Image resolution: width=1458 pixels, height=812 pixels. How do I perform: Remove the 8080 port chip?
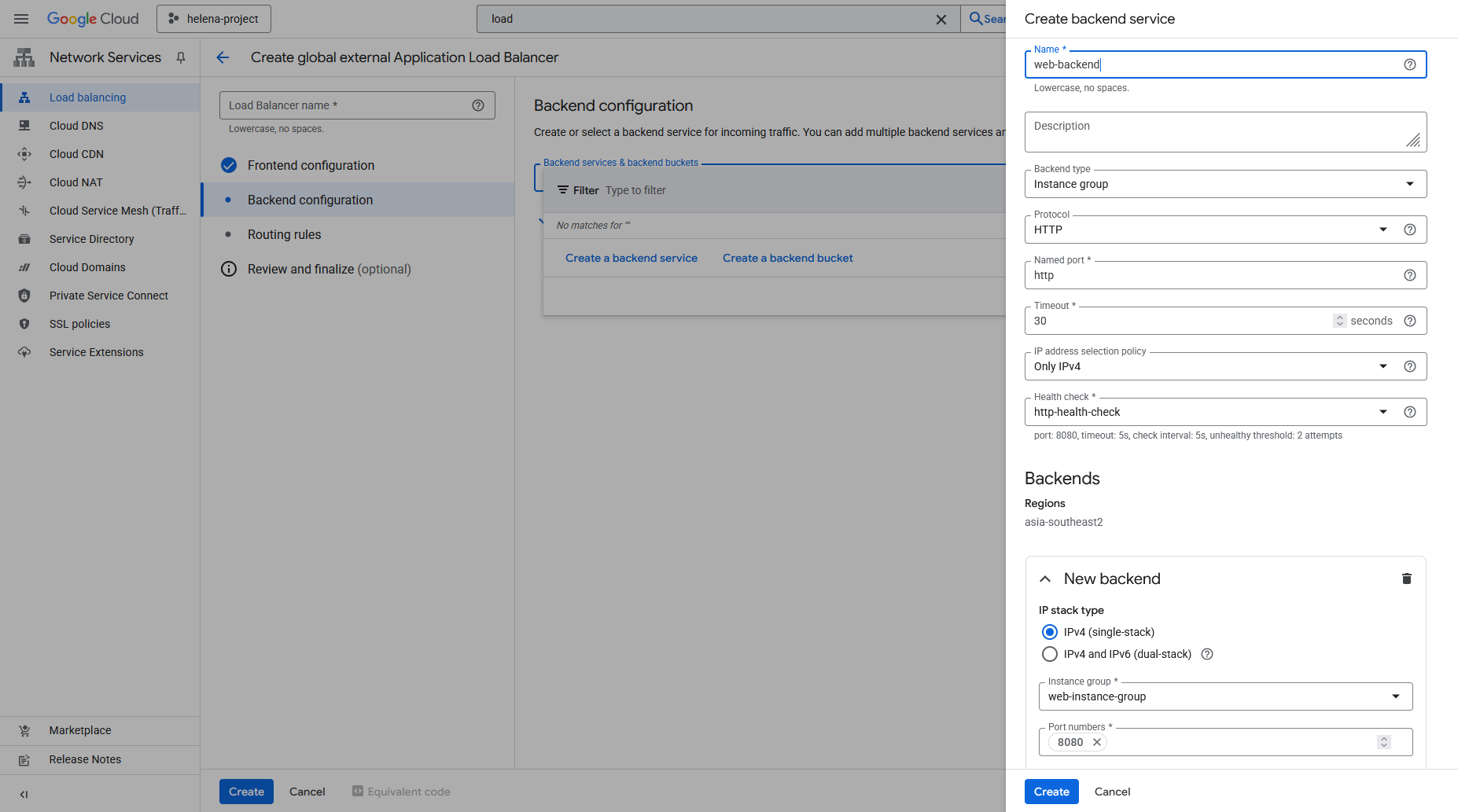point(1096,742)
